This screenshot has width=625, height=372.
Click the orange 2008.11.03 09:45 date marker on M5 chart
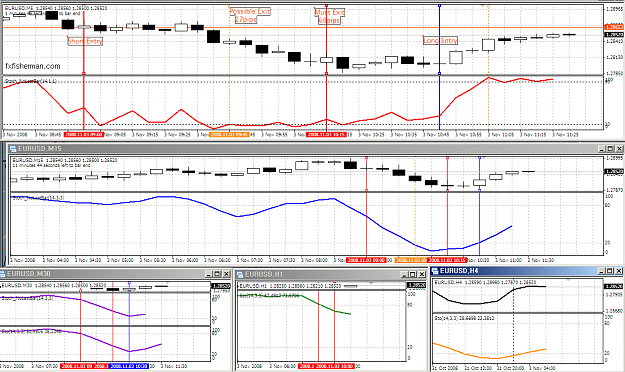[229, 135]
